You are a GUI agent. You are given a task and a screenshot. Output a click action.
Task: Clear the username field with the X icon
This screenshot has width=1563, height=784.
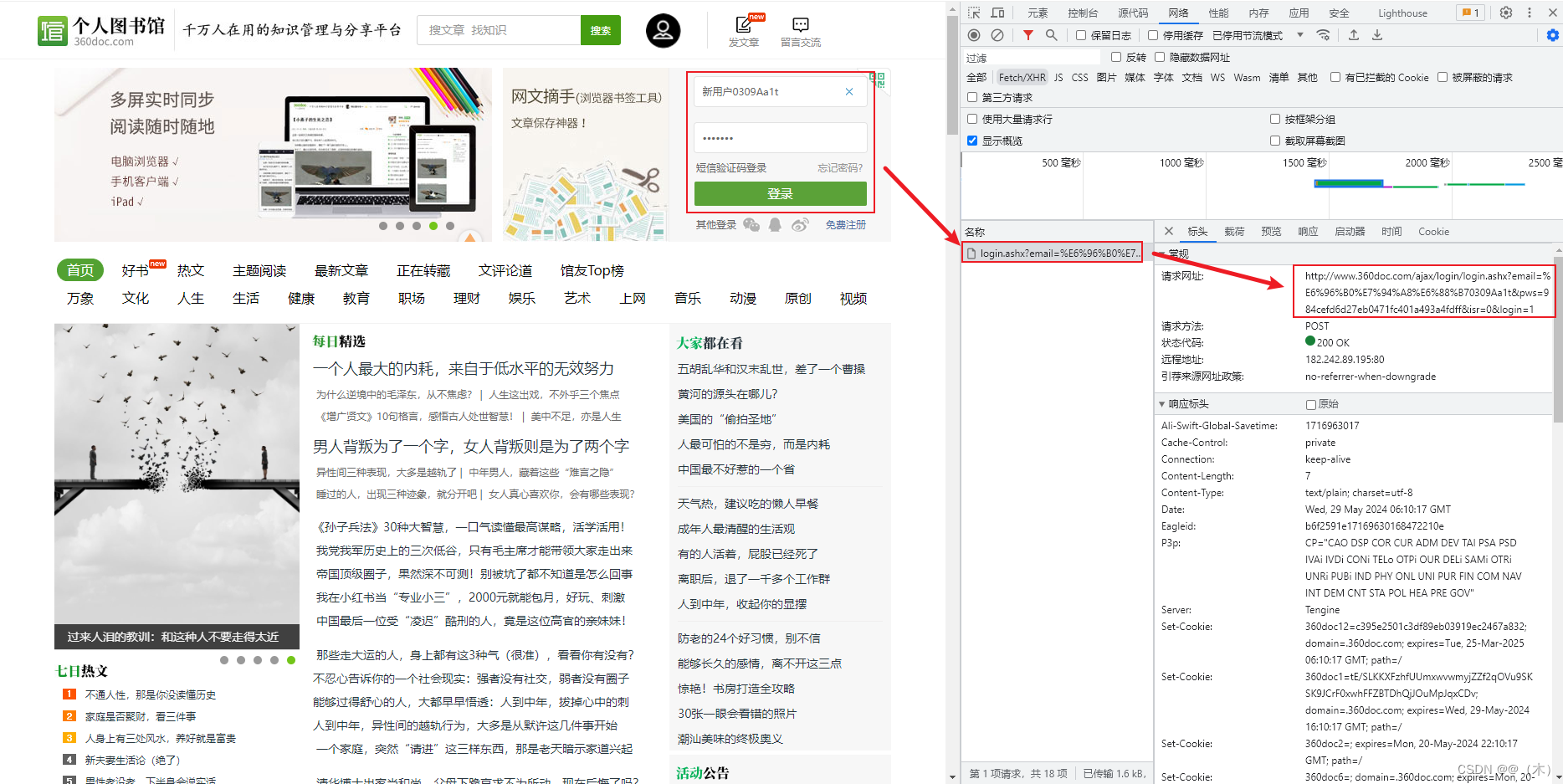pos(849,92)
